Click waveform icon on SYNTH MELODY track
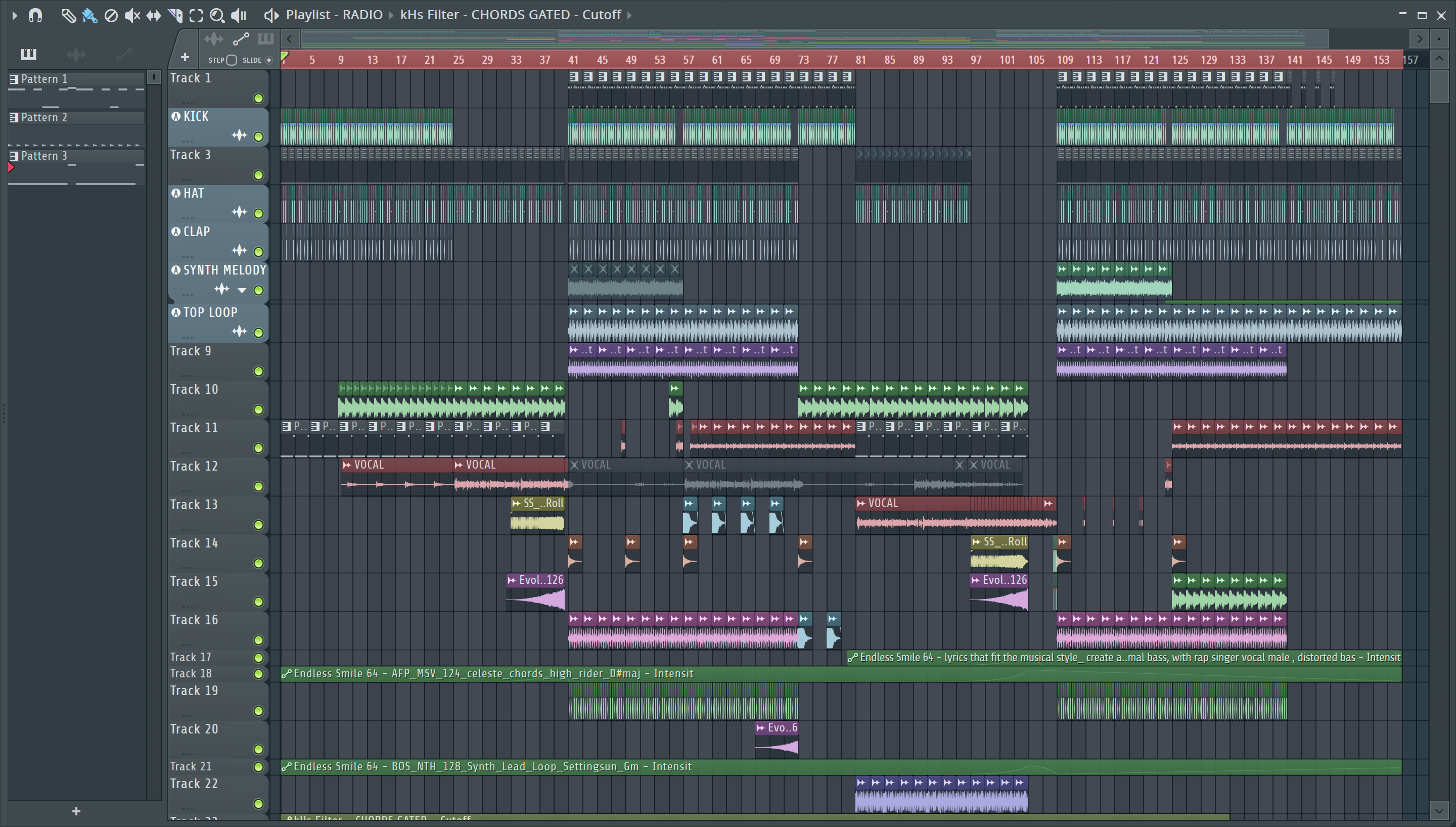 pyautogui.click(x=221, y=289)
